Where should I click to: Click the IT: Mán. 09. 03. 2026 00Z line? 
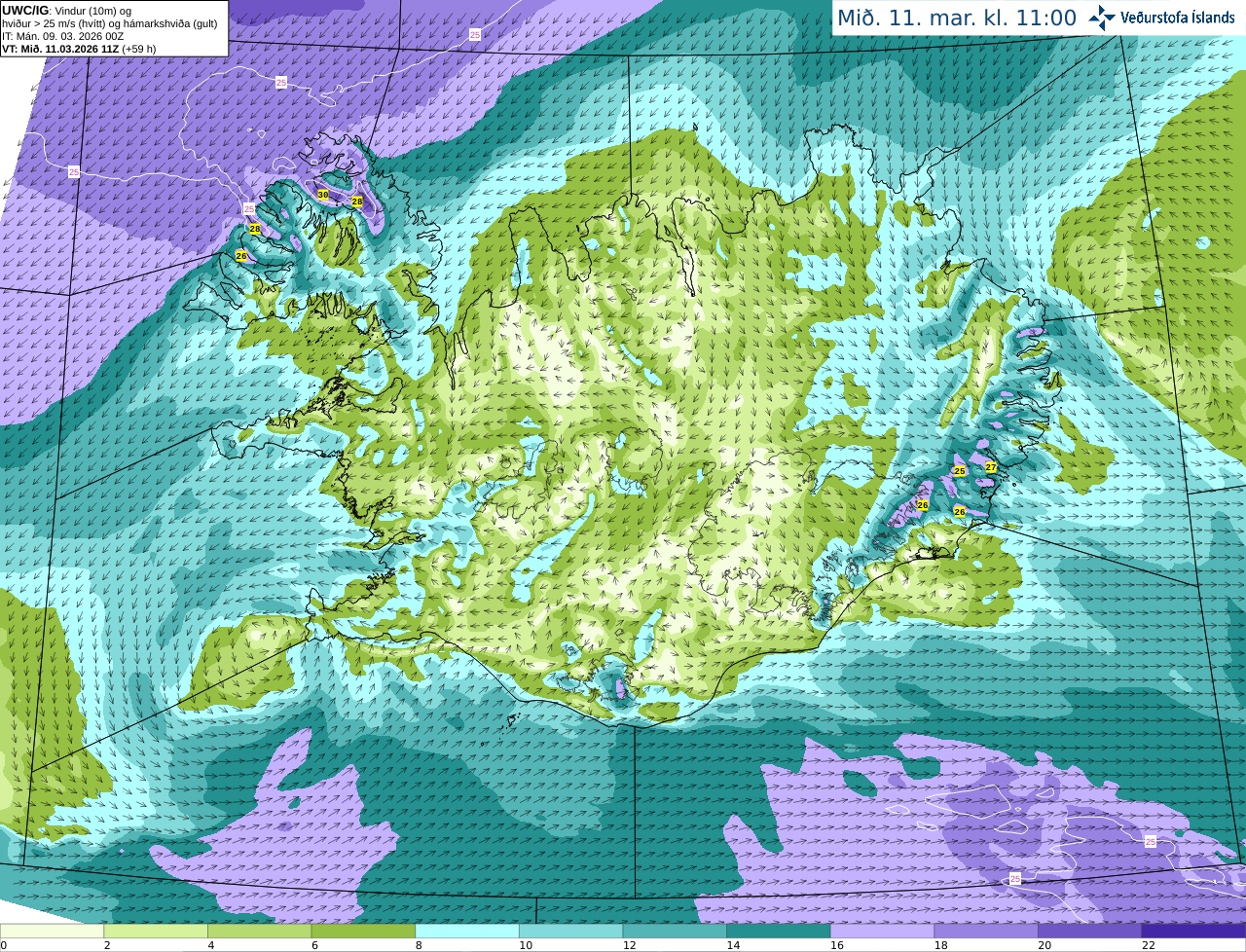[x=62, y=36]
